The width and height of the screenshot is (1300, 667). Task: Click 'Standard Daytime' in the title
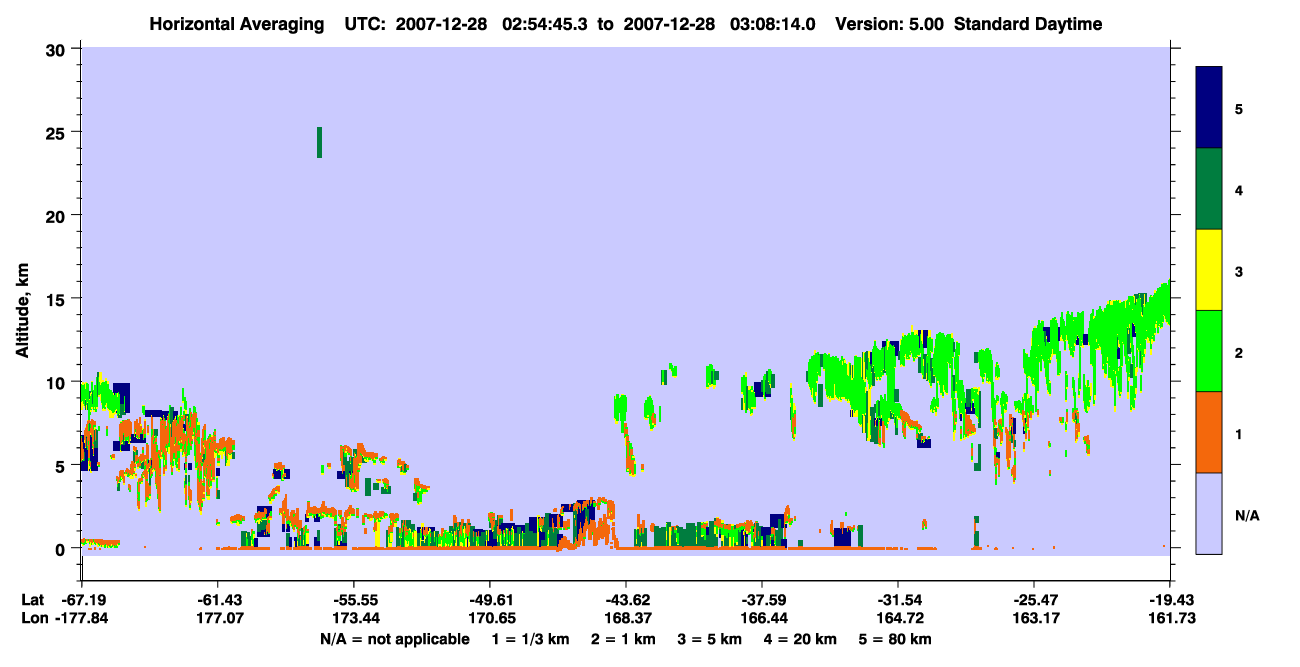[1028, 24]
